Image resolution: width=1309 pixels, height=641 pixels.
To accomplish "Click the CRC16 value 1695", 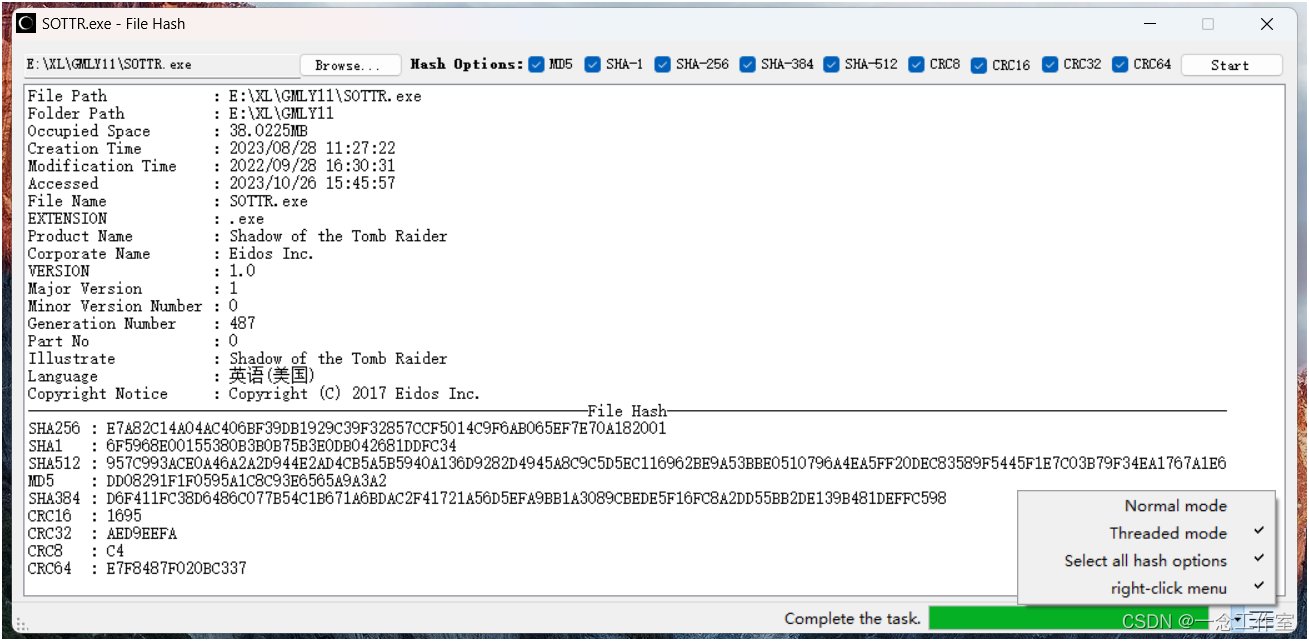I will [x=124, y=516].
